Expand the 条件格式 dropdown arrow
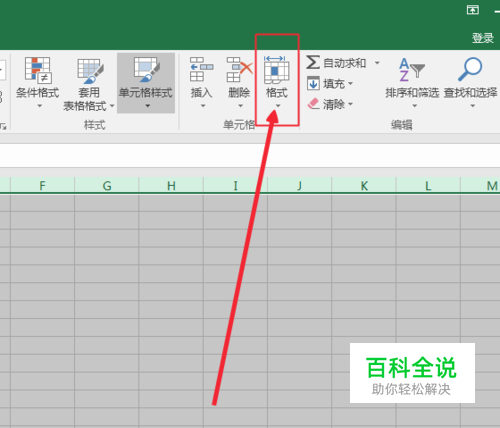This screenshot has width=500, height=428. pyautogui.click(x=40, y=106)
